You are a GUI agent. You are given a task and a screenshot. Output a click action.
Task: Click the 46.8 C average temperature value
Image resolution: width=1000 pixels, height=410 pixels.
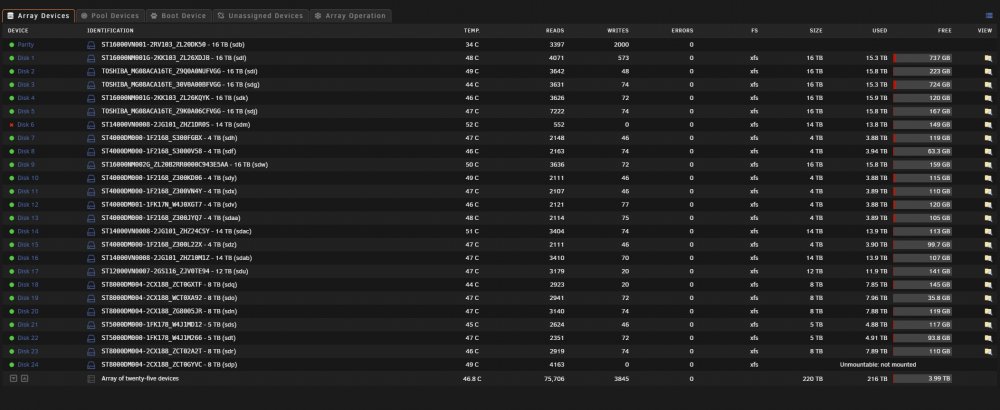472,378
